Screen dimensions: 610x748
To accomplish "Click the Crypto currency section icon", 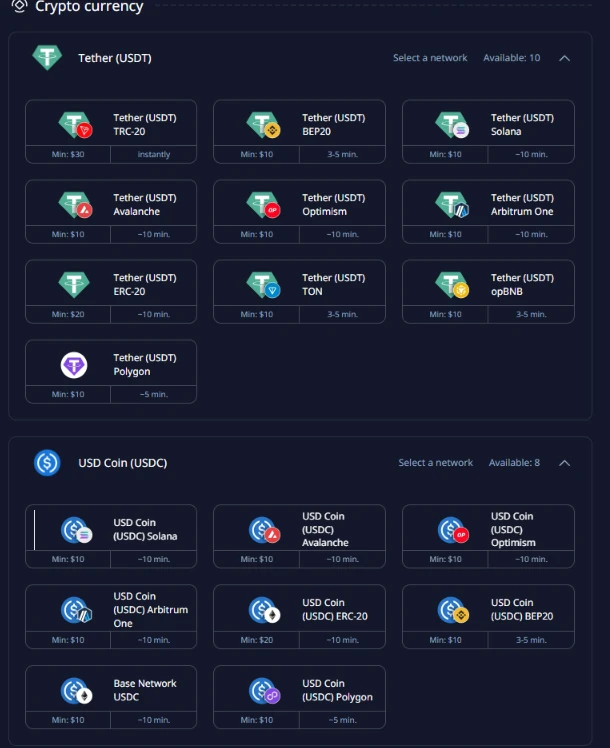I will click(19, 6).
